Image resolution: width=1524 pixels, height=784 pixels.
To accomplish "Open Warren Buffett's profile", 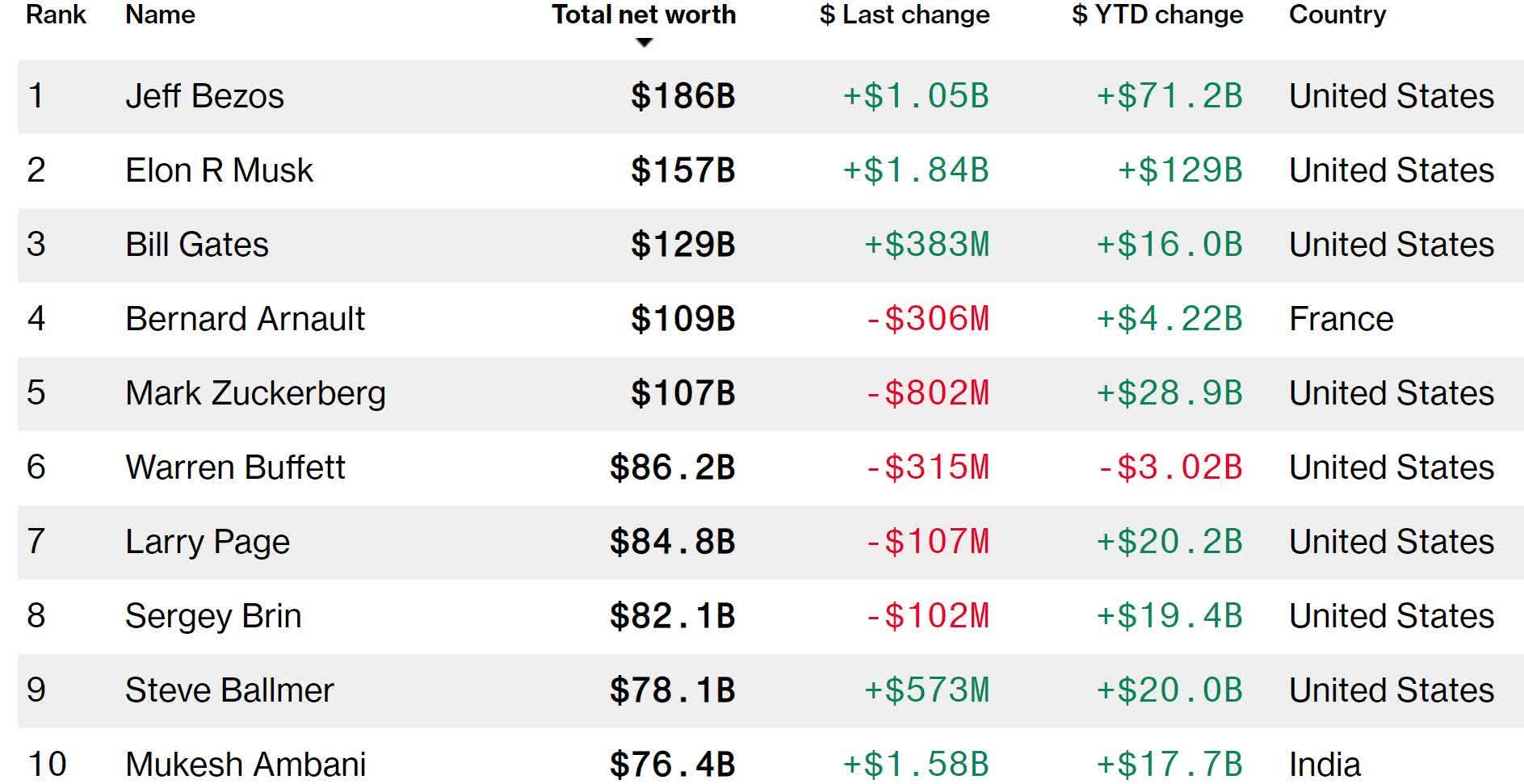I will pos(235,467).
